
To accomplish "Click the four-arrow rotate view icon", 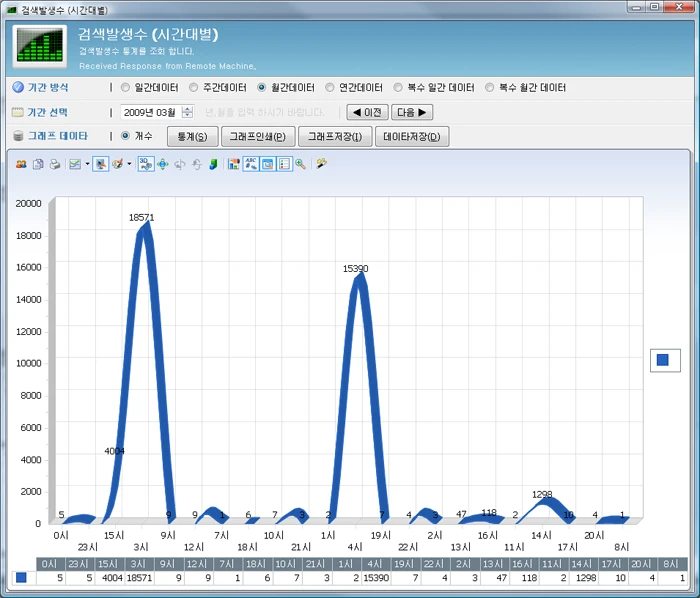I will [x=163, y=164].
